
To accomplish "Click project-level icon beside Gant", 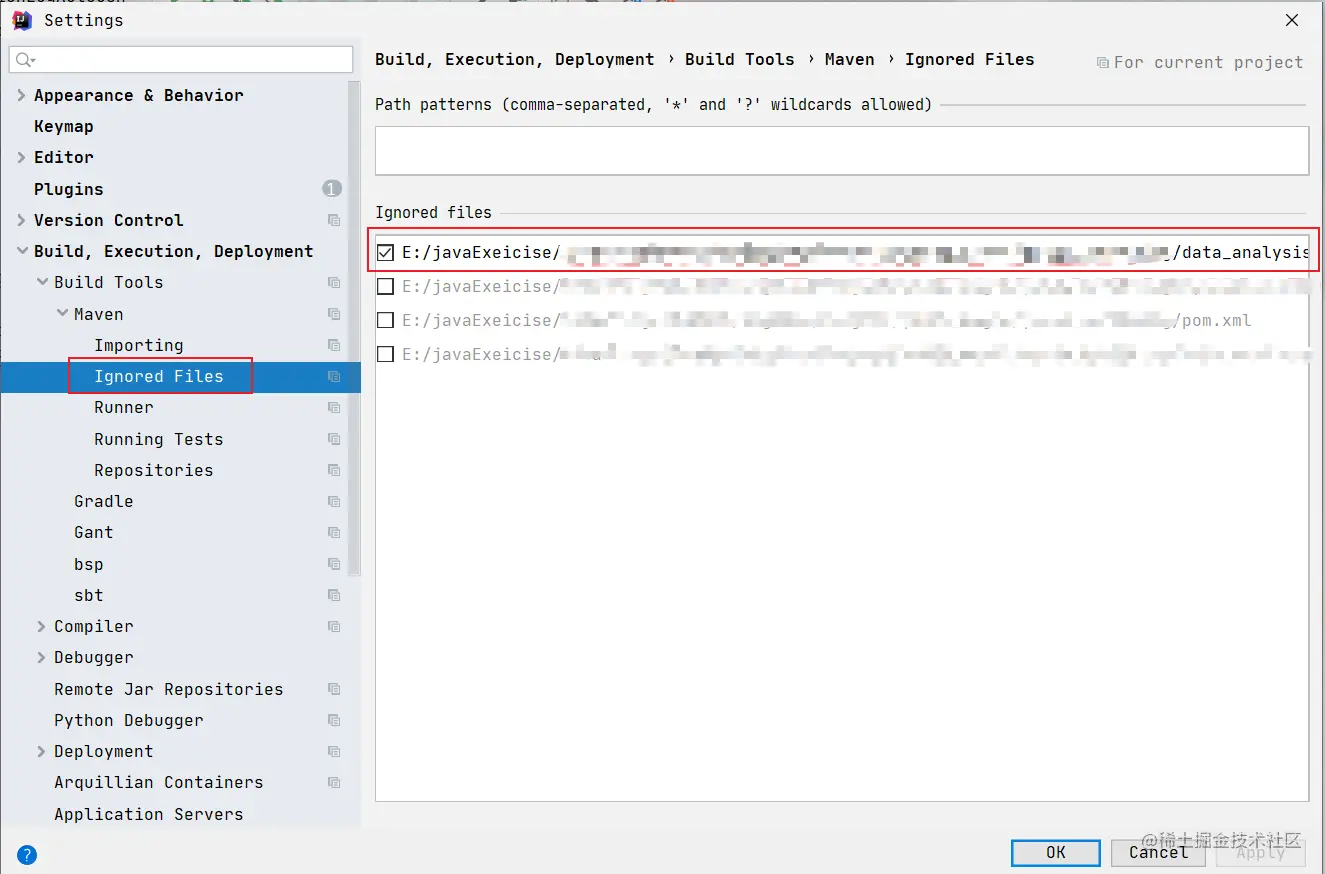I will (334, 533).
